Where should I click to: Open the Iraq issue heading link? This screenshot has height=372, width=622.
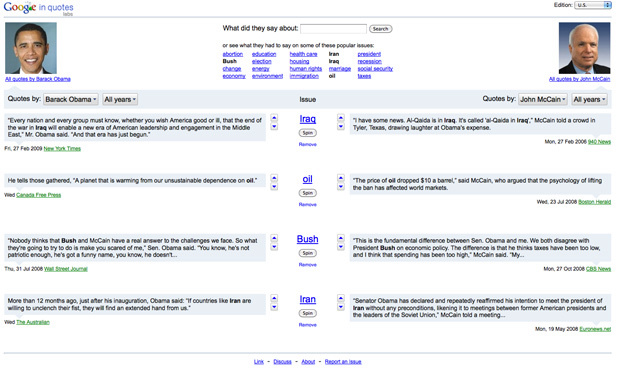click(x=307, y=119)
